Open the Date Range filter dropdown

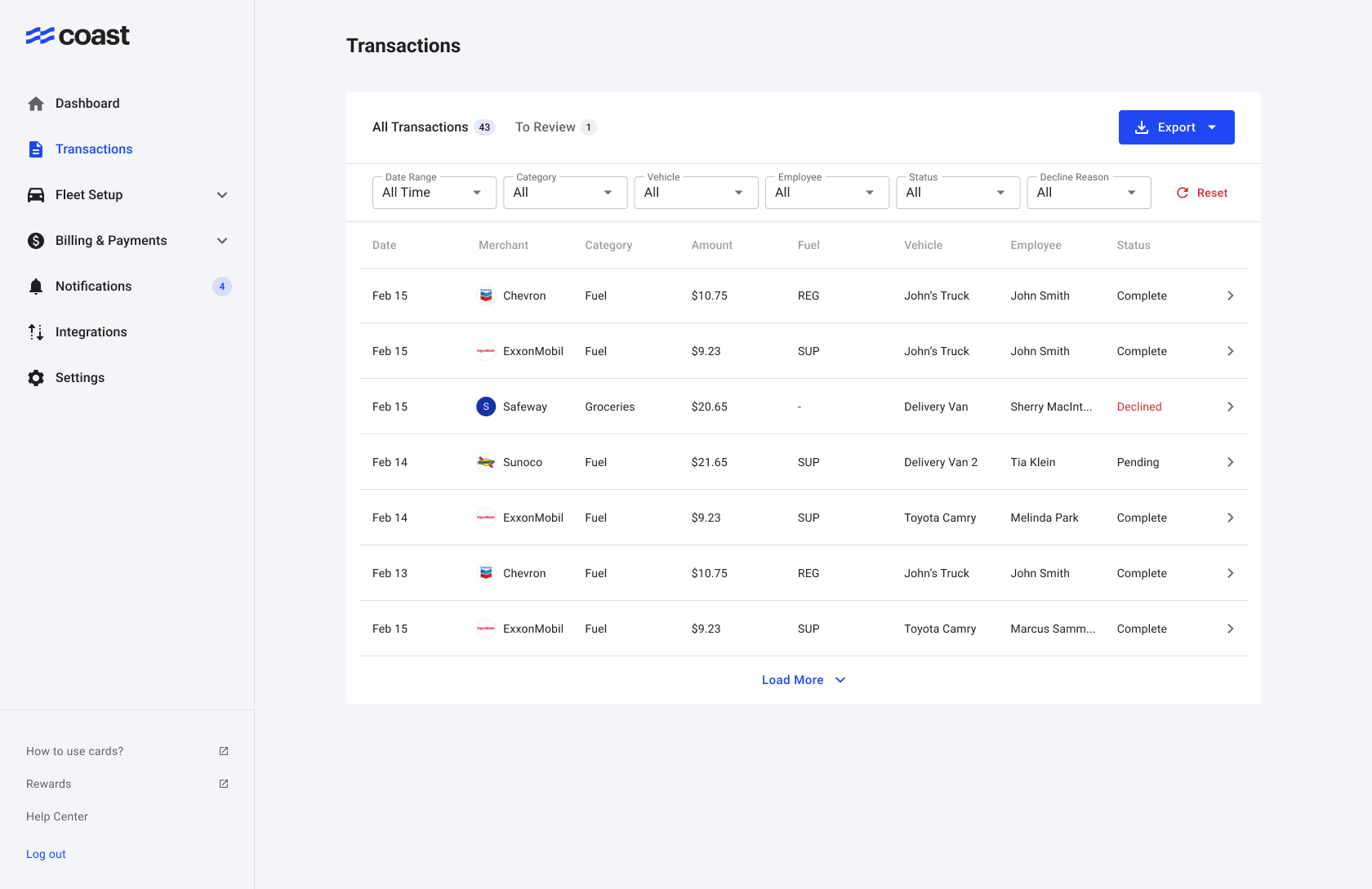pyautogui.click(x=434, y=192)
